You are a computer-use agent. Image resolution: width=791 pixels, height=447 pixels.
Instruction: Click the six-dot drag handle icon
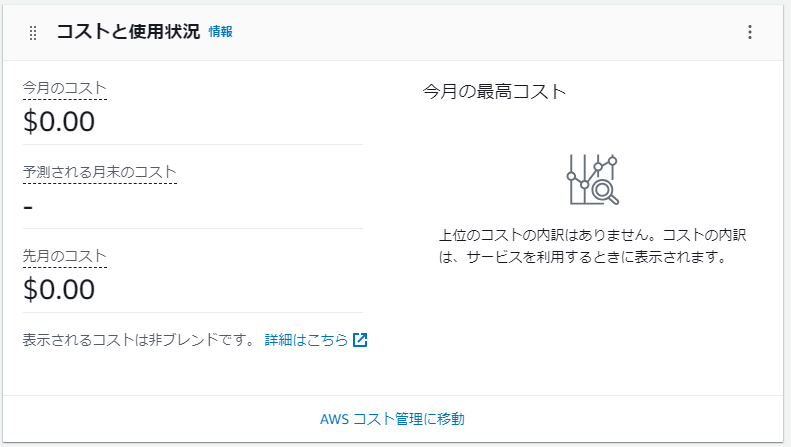click(33, 33)
